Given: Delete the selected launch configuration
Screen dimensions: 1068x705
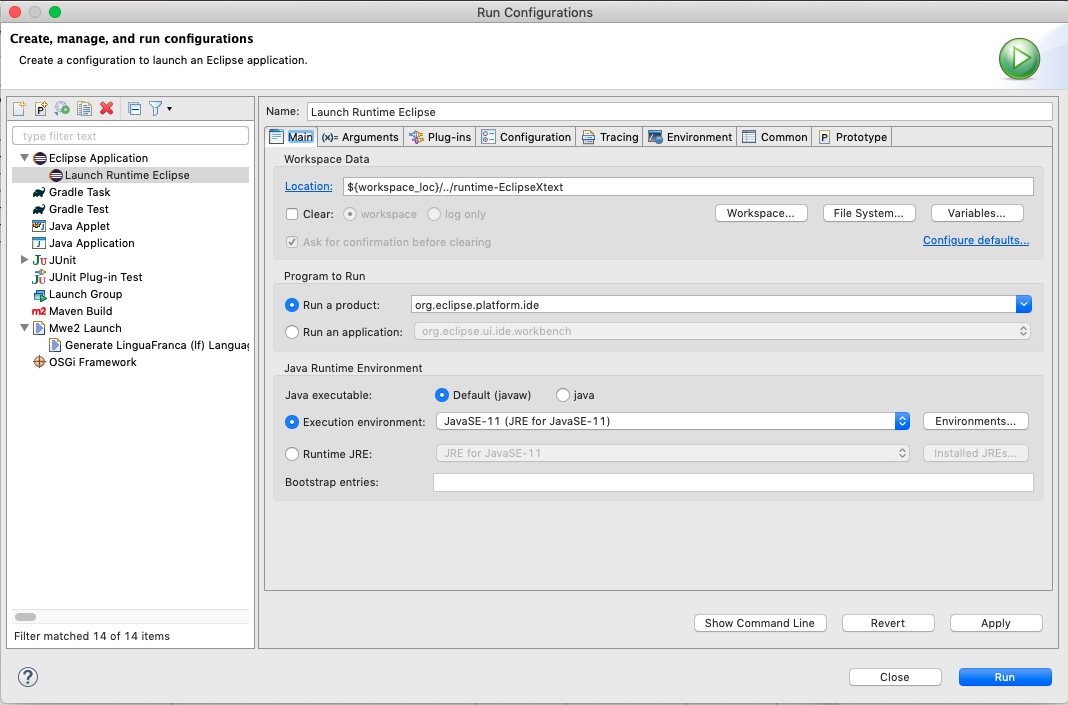Looking at the screenshot, I should coord(106,109).
